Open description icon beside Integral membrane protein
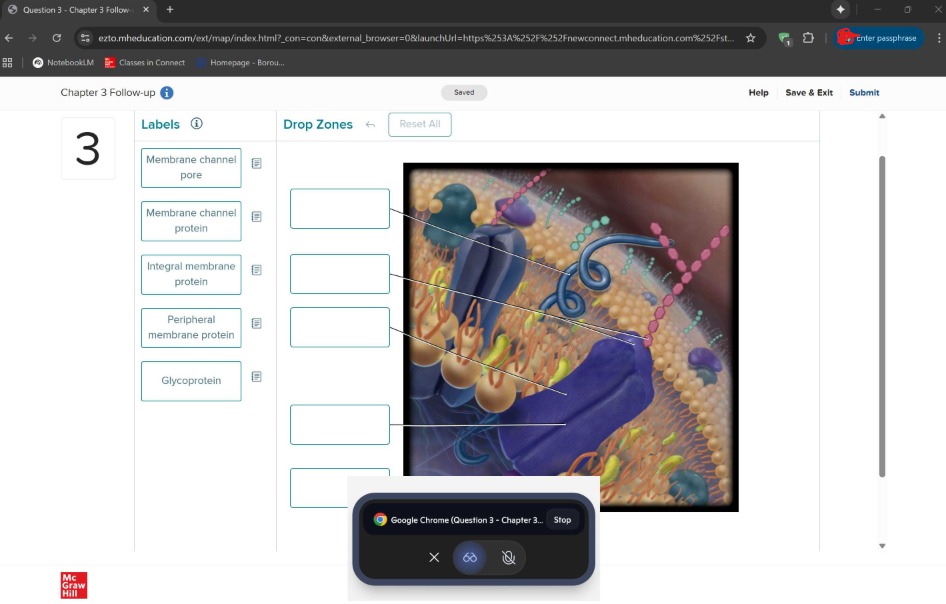The image size is (946, 604). click(256, 270)
